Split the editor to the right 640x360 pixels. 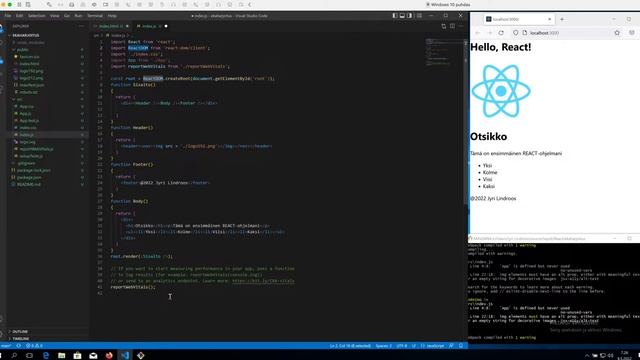[x=452, y=26]
